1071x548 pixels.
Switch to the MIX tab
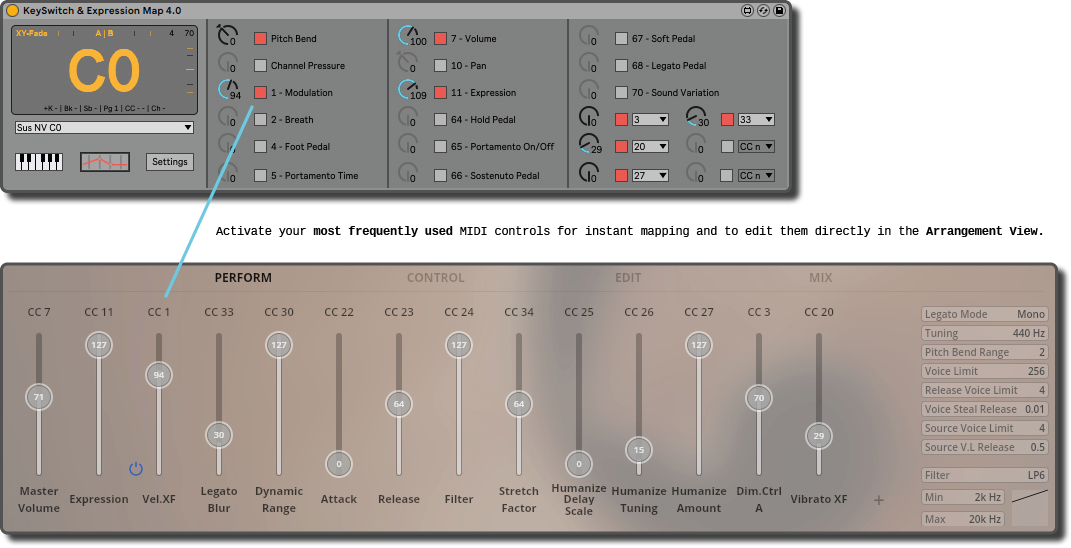click(x=820, y=277)
